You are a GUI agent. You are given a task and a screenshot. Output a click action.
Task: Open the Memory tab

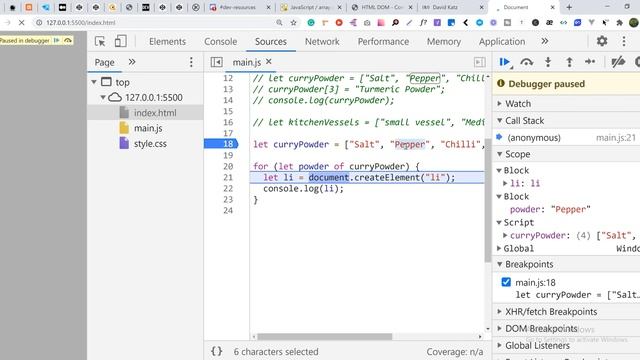pyautogui.click(x=444, y=41)
